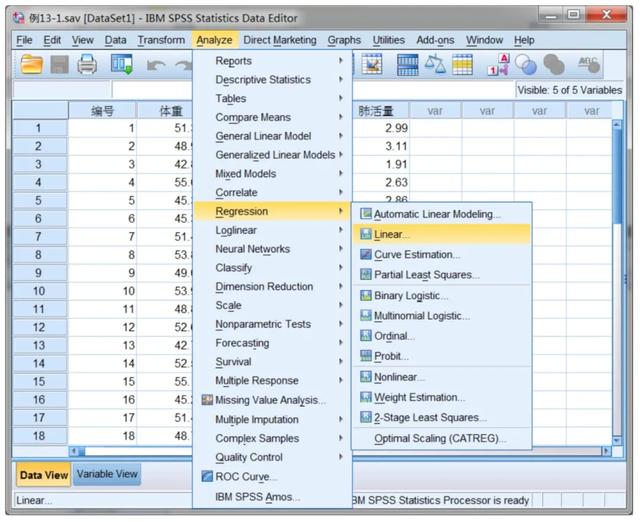The width and height of the screenshot is (640, 522).
Task: Expand Compare Means submenu
Action: pyautogui.click(x=272, y=117)
